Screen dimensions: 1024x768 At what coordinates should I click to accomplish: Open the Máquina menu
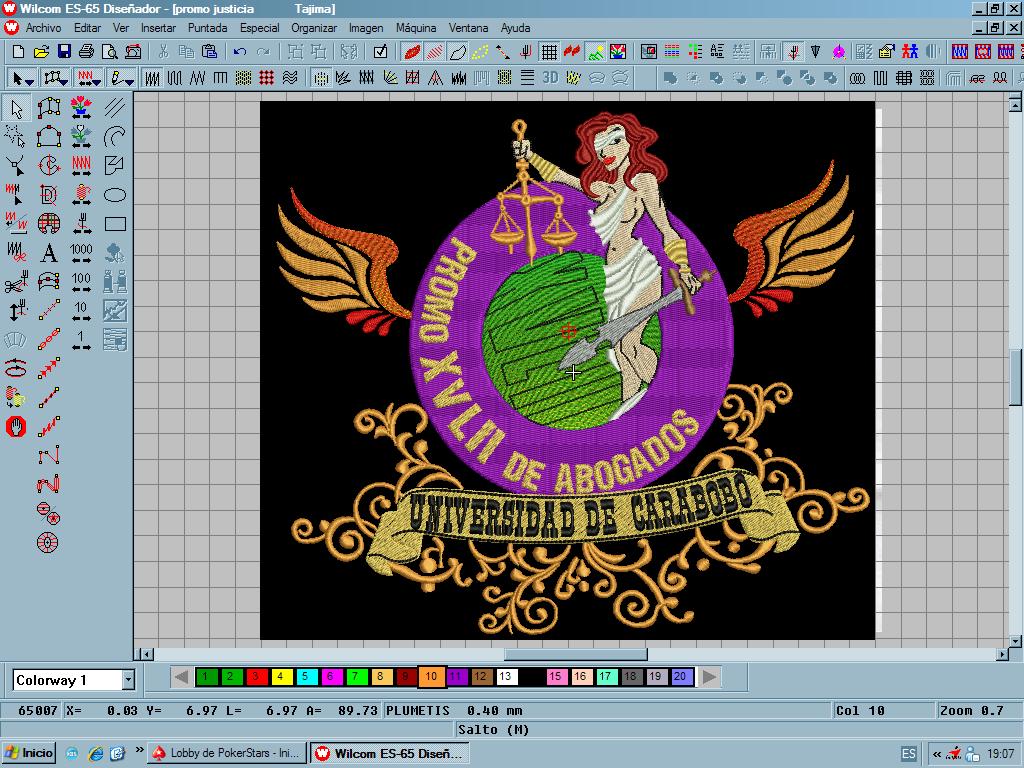(x=416, y=28)
